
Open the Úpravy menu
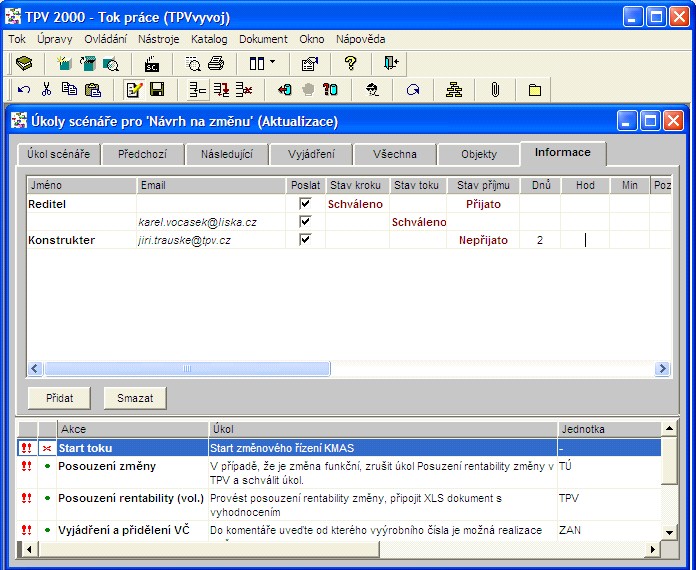55,39
